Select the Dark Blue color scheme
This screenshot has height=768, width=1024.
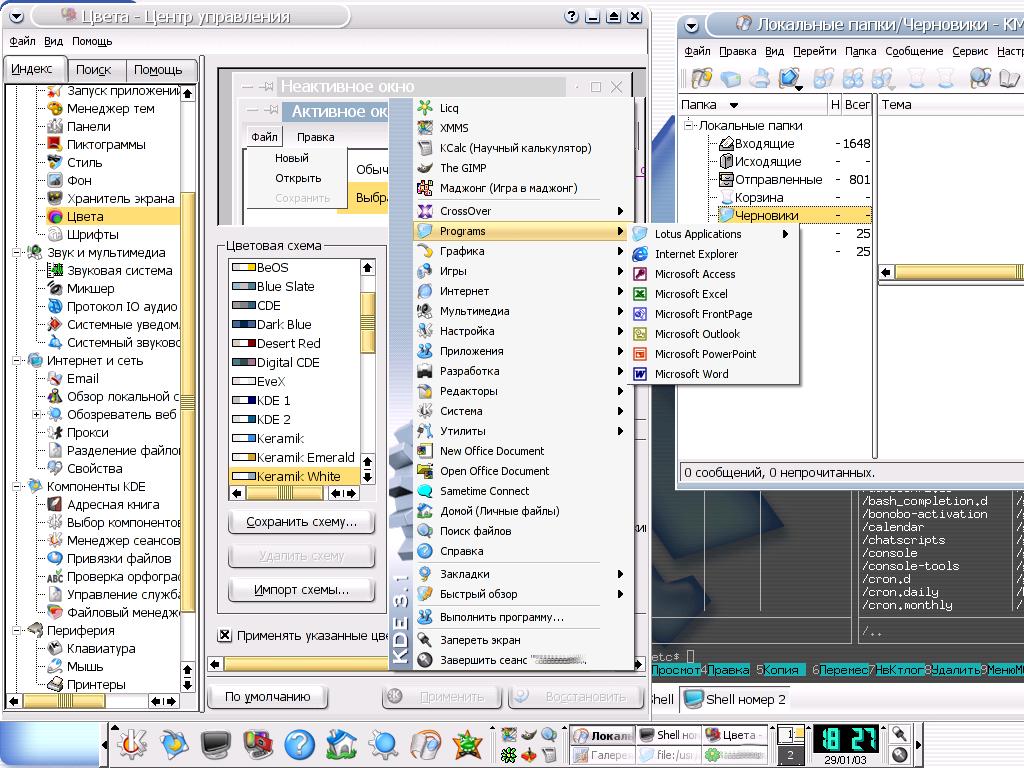coord(294,325)
